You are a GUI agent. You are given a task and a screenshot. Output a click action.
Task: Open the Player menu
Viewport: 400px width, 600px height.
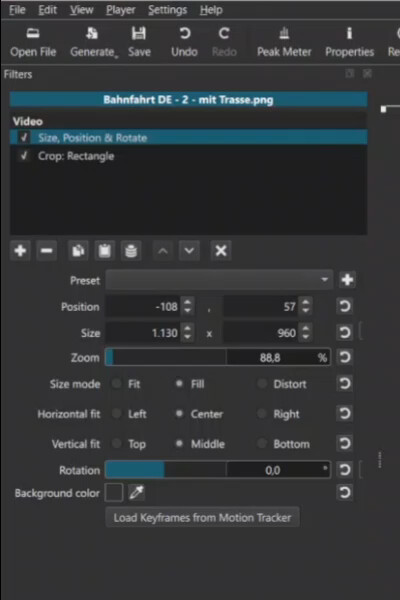(x=121, y=10)
